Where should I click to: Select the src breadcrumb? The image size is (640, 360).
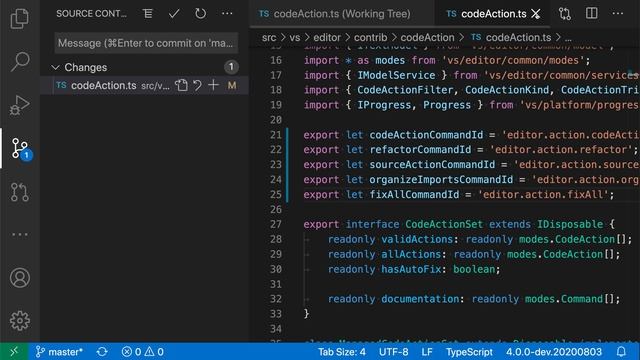tap(269, 38)
